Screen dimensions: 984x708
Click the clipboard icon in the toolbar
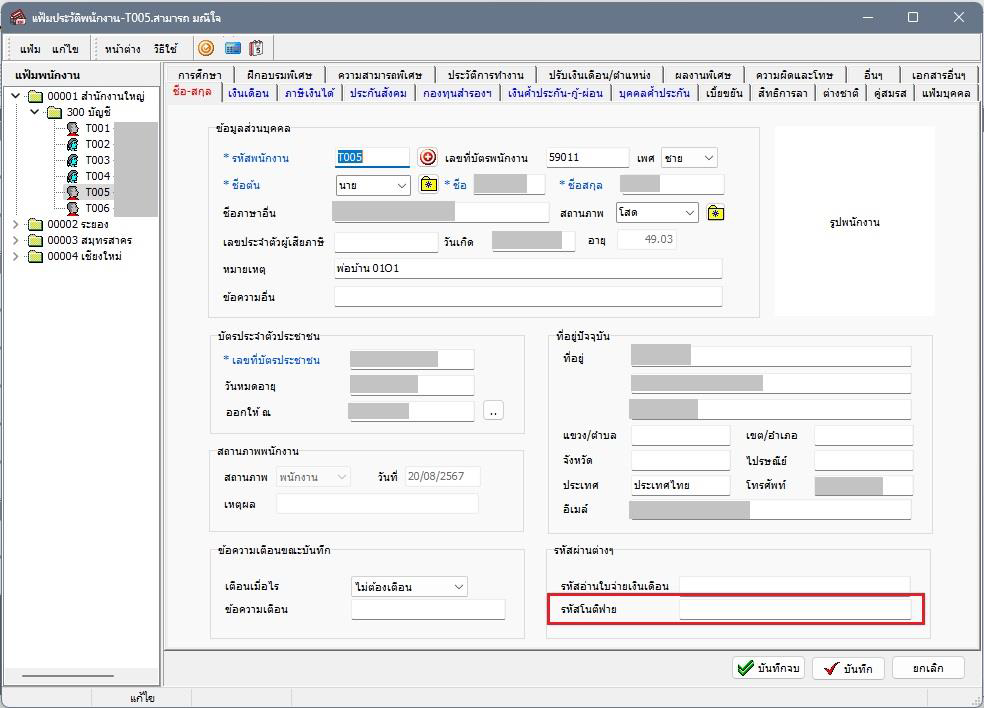coord(256,48)
